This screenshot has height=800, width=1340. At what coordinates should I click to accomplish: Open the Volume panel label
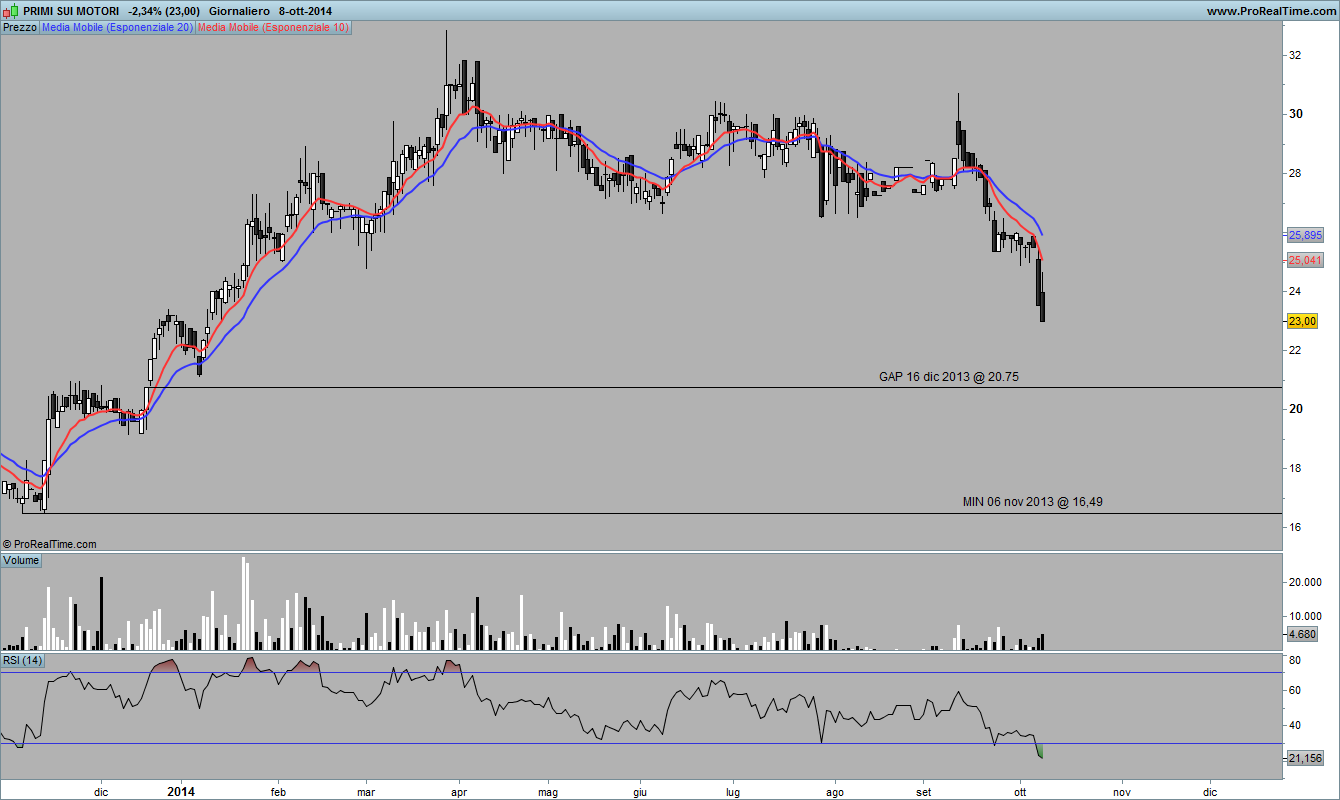click(x=21, y=560)
